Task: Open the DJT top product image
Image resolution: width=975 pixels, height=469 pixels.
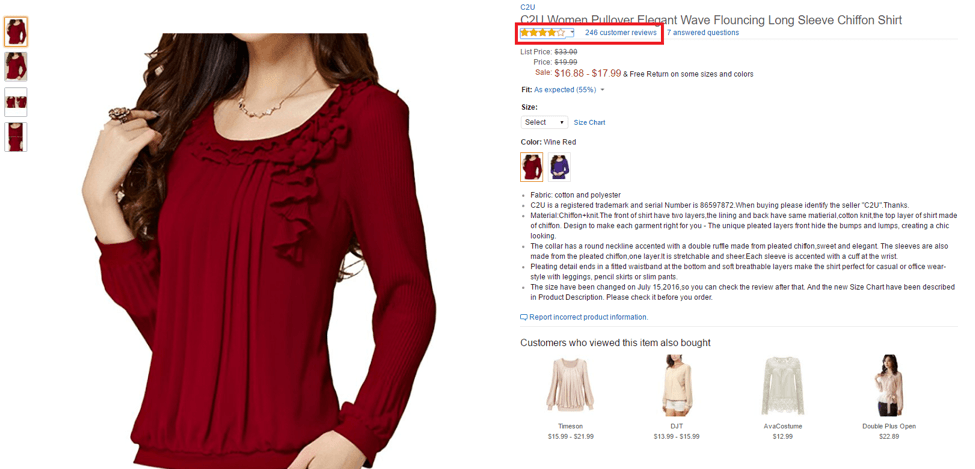Action: (676, 385)
